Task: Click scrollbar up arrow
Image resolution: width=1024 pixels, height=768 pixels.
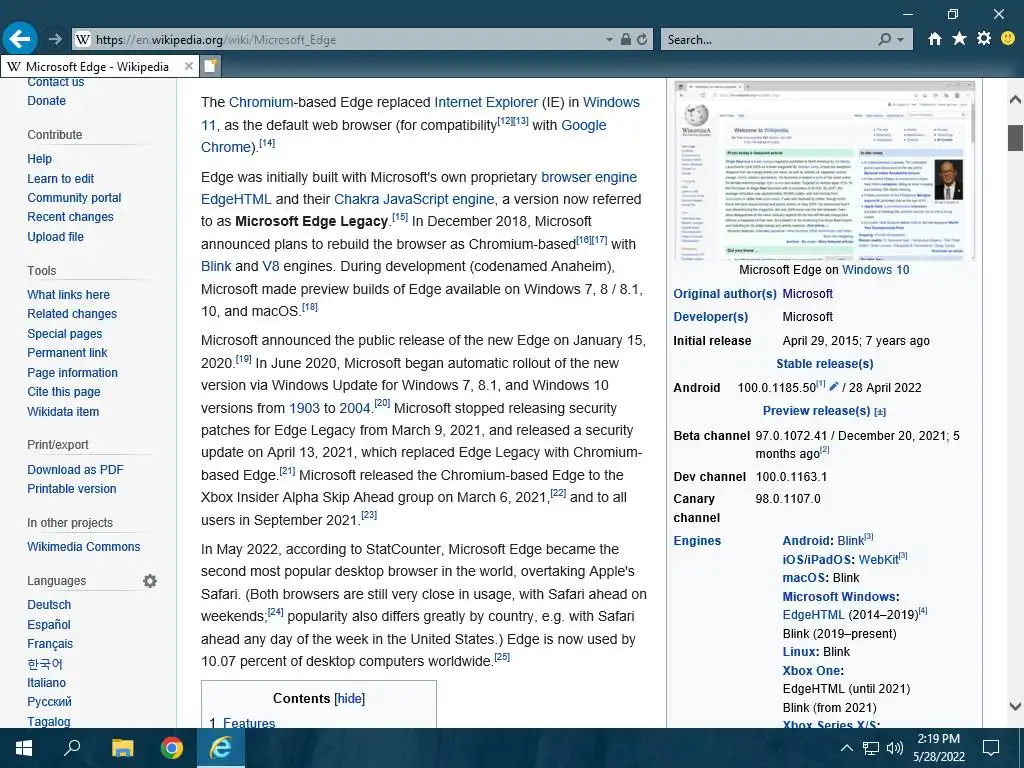Action: [1015, 100]
